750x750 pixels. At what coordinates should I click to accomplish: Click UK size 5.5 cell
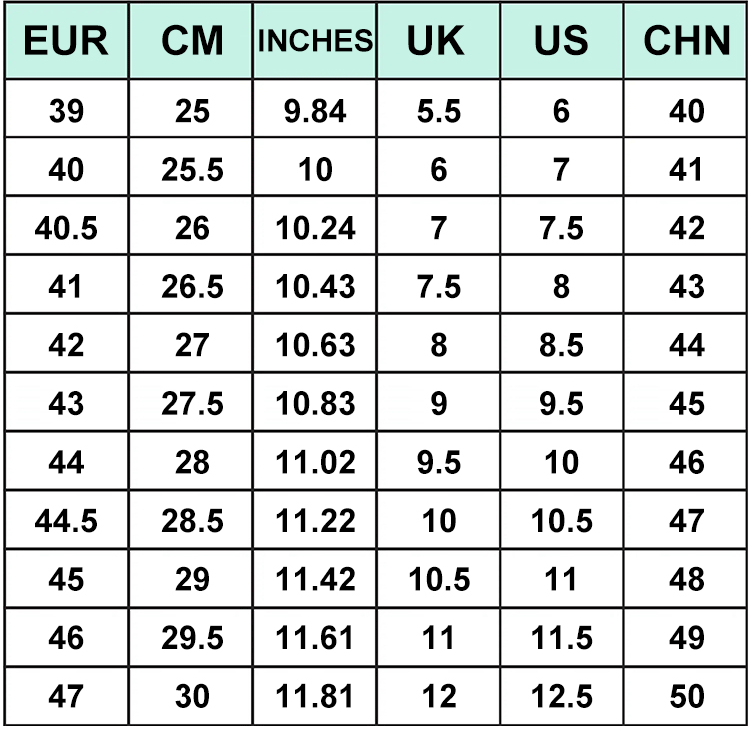pos(438,111)
